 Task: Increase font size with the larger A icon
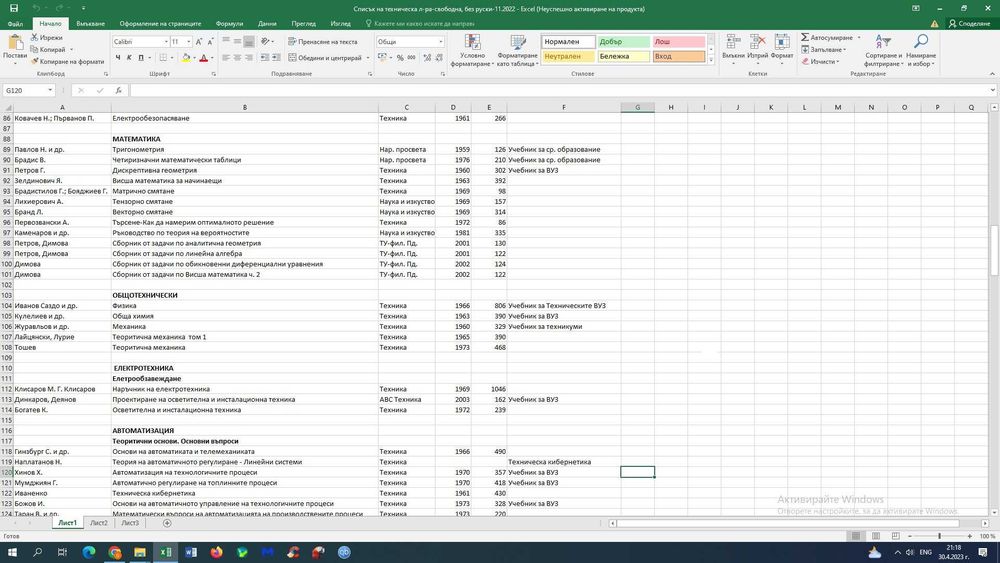199,41
